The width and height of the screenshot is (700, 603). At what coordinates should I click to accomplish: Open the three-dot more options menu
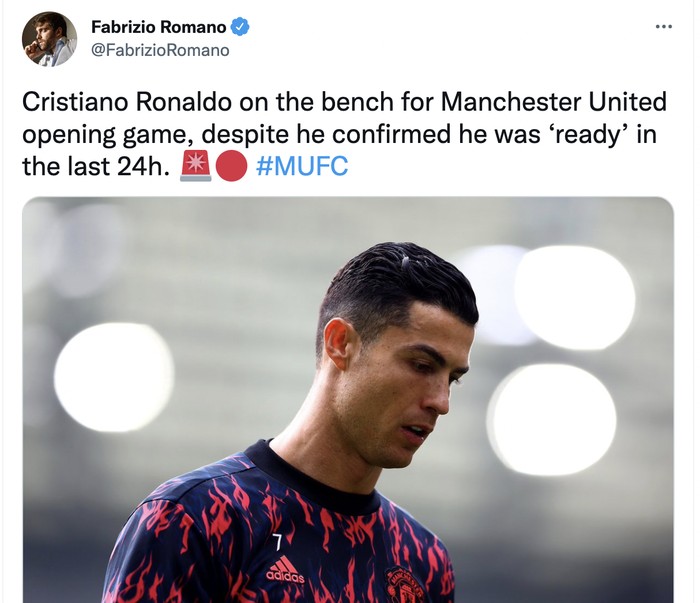point(663,27)
